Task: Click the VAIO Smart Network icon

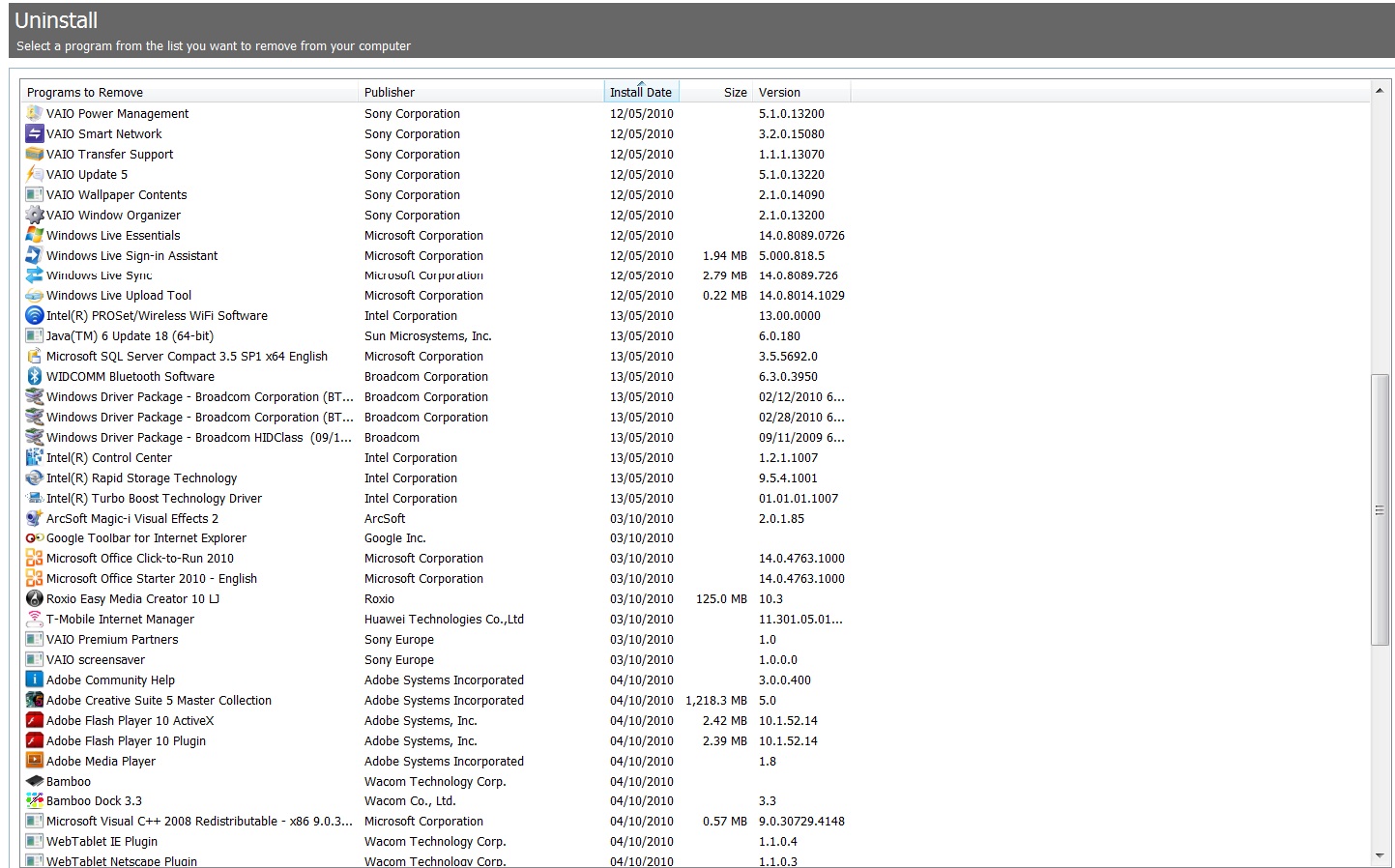Action: 34,133
